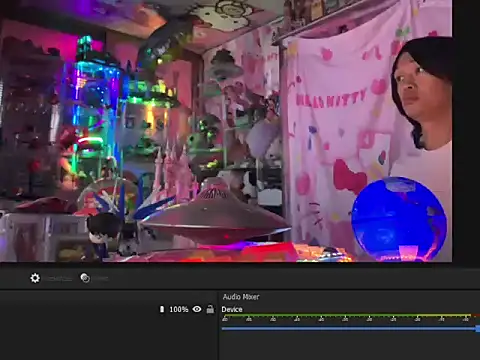Image resolution: width=480 pixels, height=360 pixels.
Task: Open source filters via the overlapping circles icon
Action: [x=85, y=278]
